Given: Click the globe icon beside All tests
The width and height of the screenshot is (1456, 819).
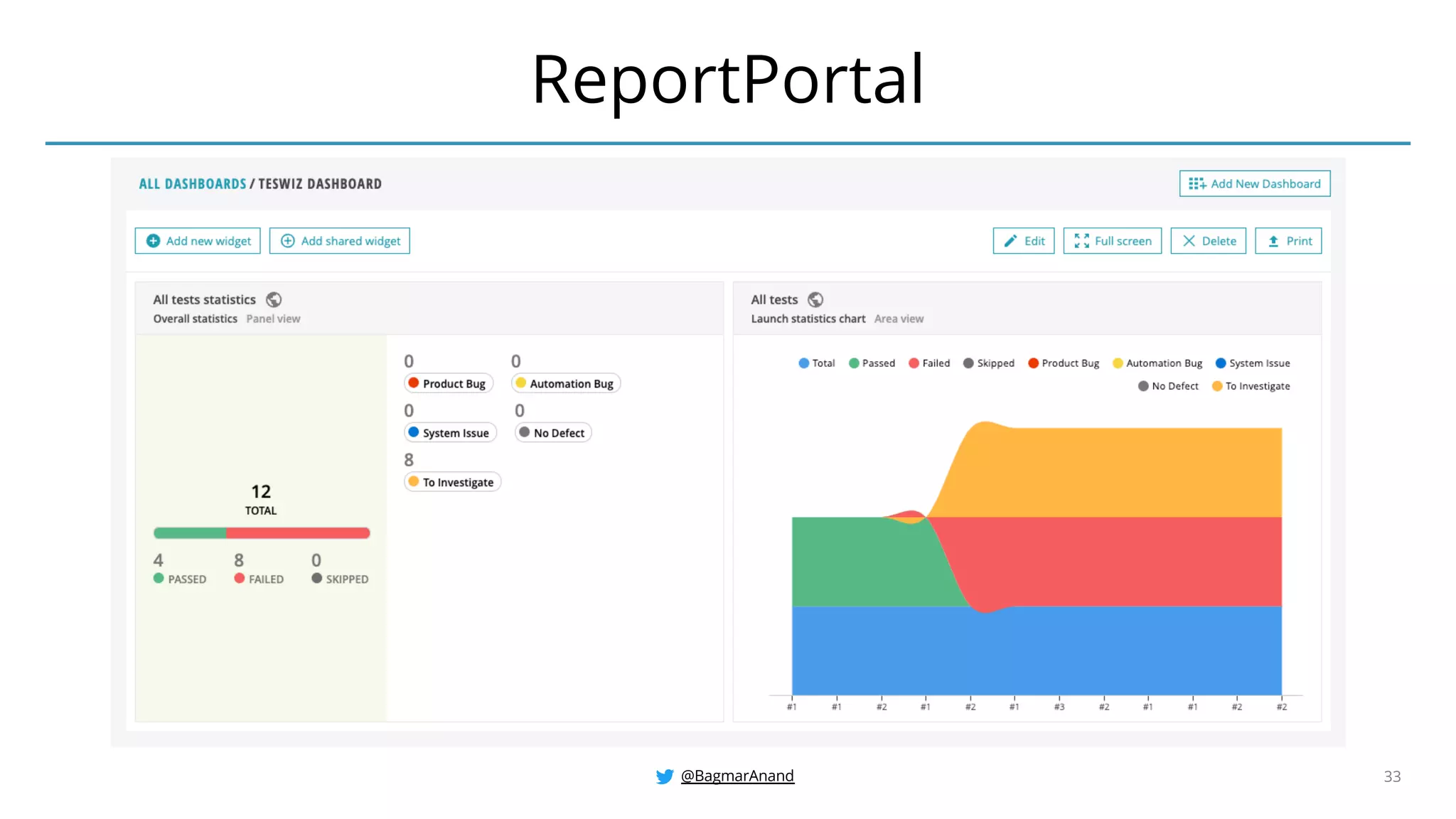Looking at the screenshot, I should [x=815, y=299].
